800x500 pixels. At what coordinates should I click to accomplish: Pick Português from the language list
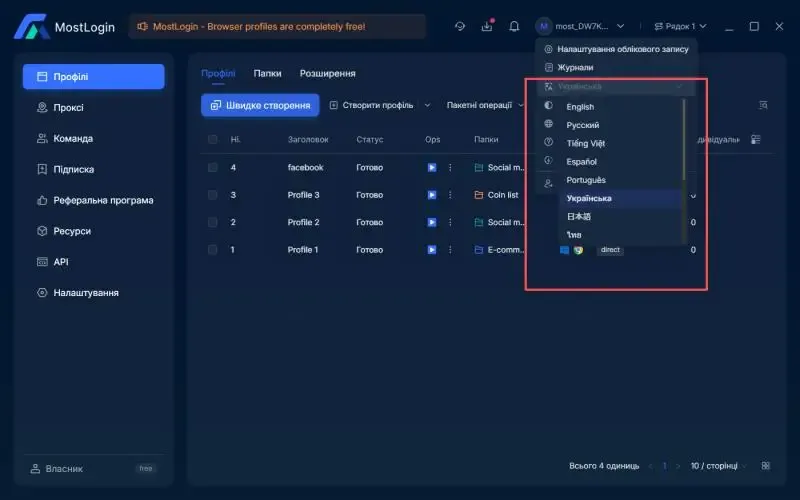pyautogui.click(x=586, y=180)
